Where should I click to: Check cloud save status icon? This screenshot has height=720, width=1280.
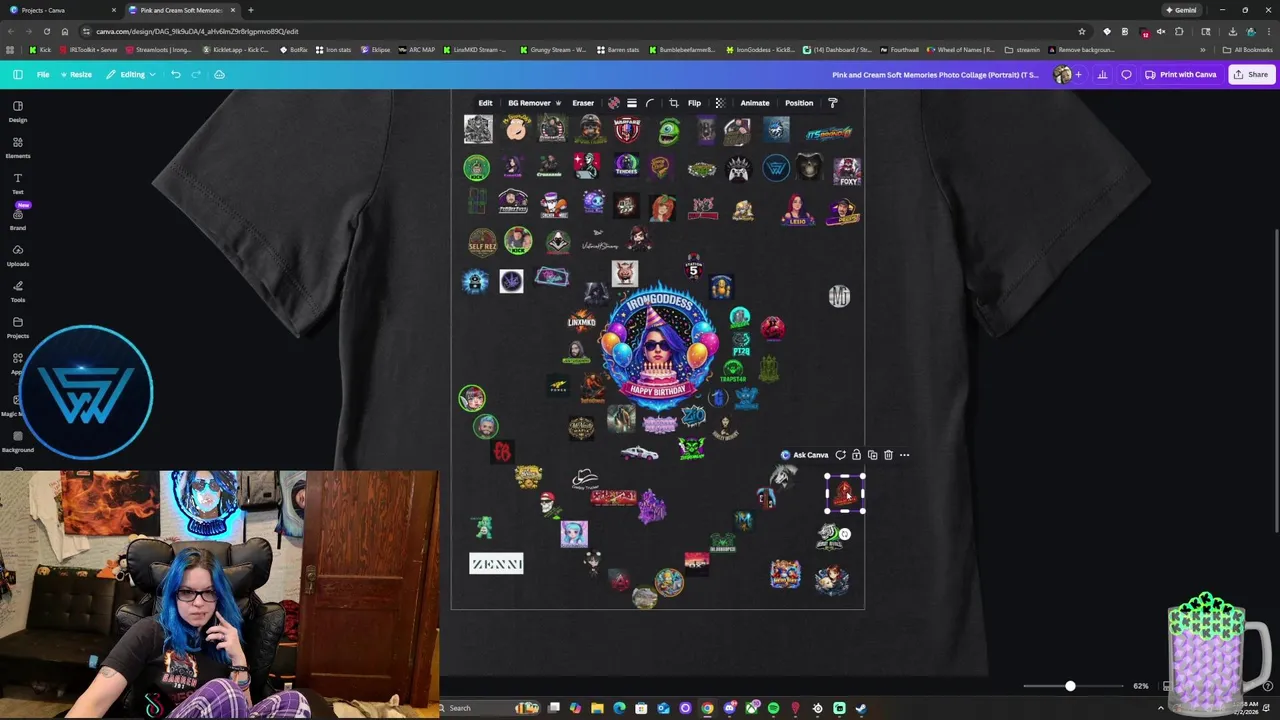coord(219,74)
